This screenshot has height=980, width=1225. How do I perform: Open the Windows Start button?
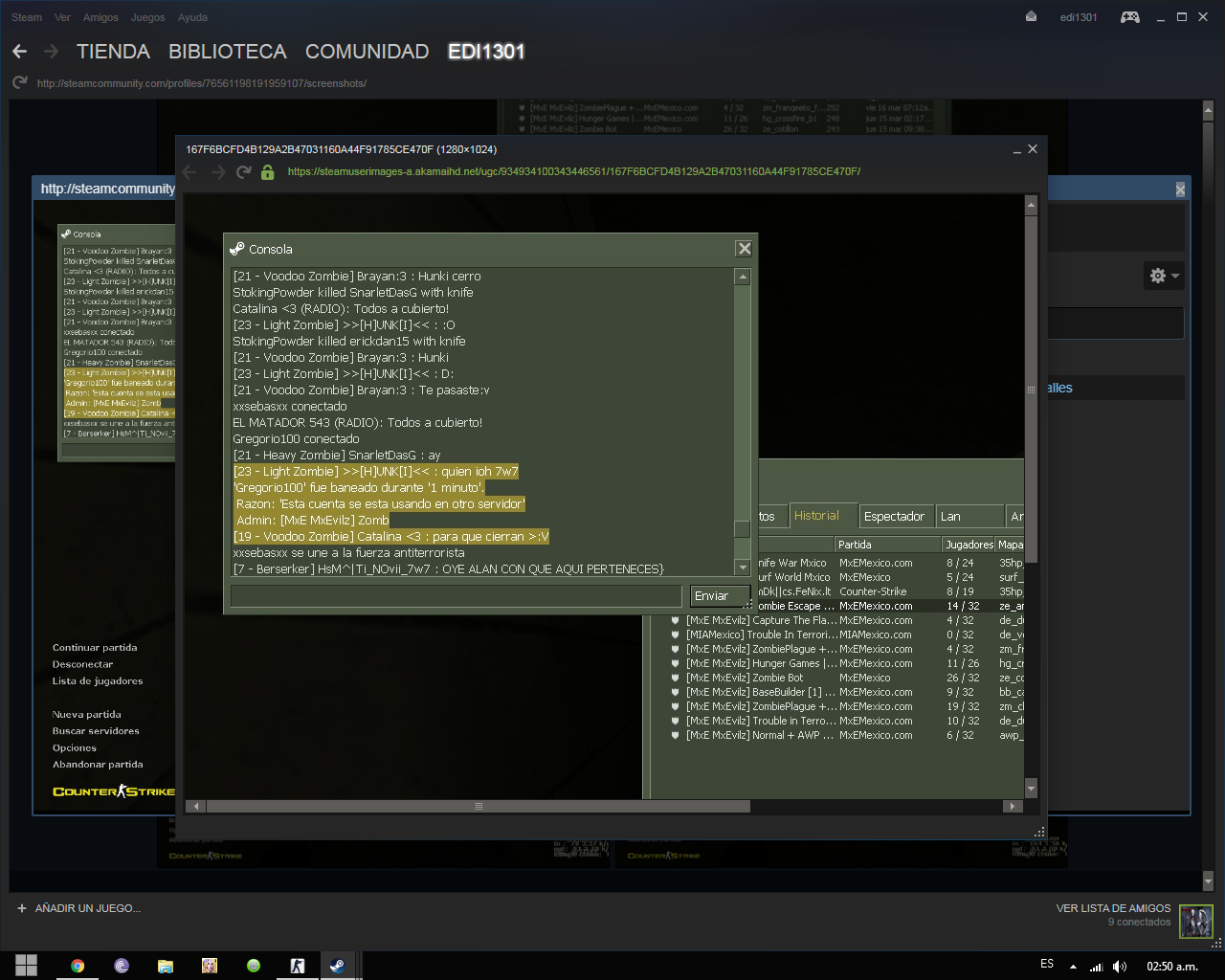[x=27, y=965]
